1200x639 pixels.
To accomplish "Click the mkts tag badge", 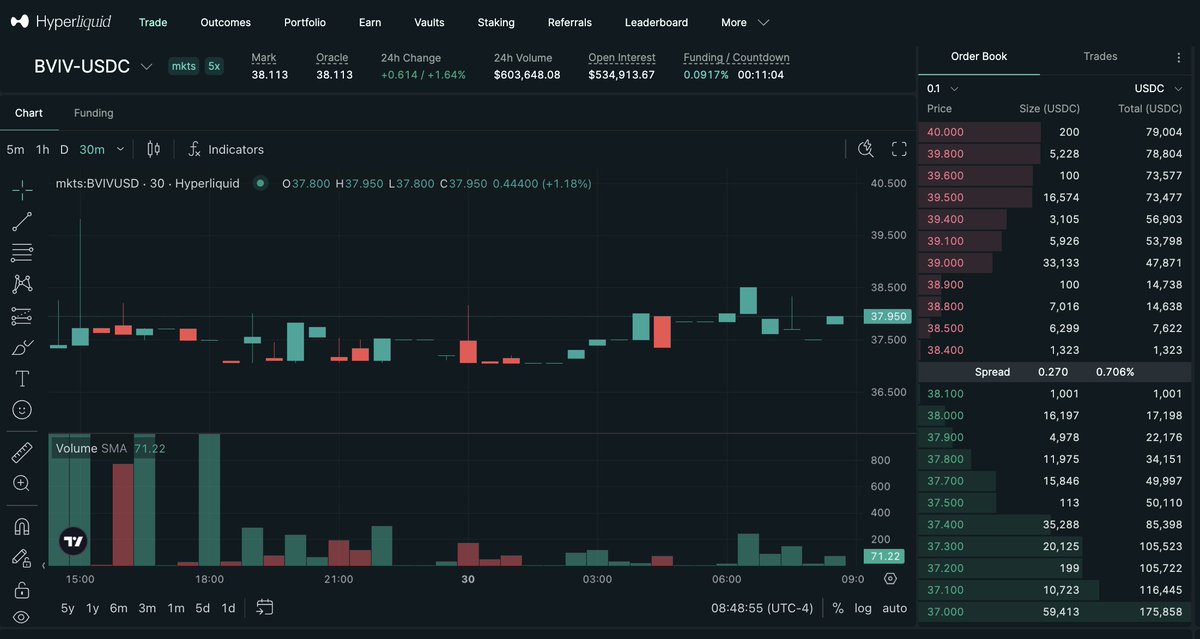I will [184, 66].
